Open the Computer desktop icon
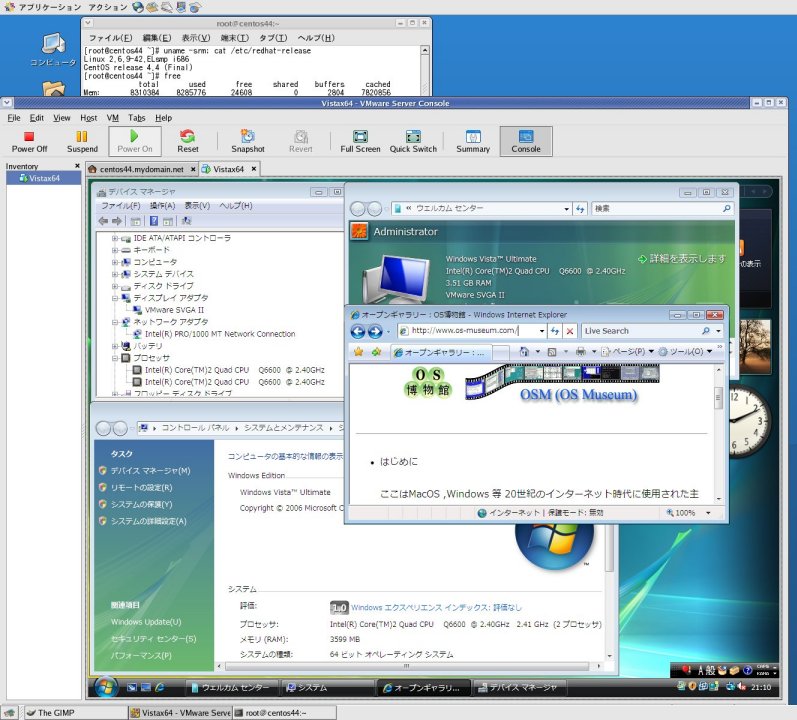Image resolution: width=797 pixels, height=720 pixels. click(x=53, y=50)
